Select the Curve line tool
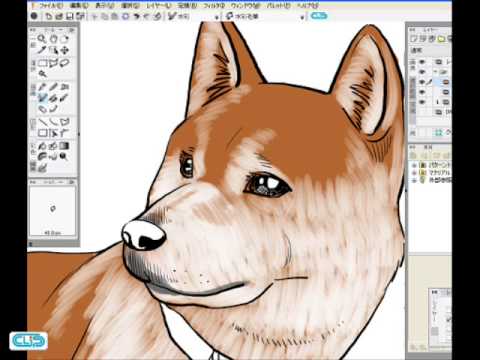The image size is (480, 360). pos(53,122)
